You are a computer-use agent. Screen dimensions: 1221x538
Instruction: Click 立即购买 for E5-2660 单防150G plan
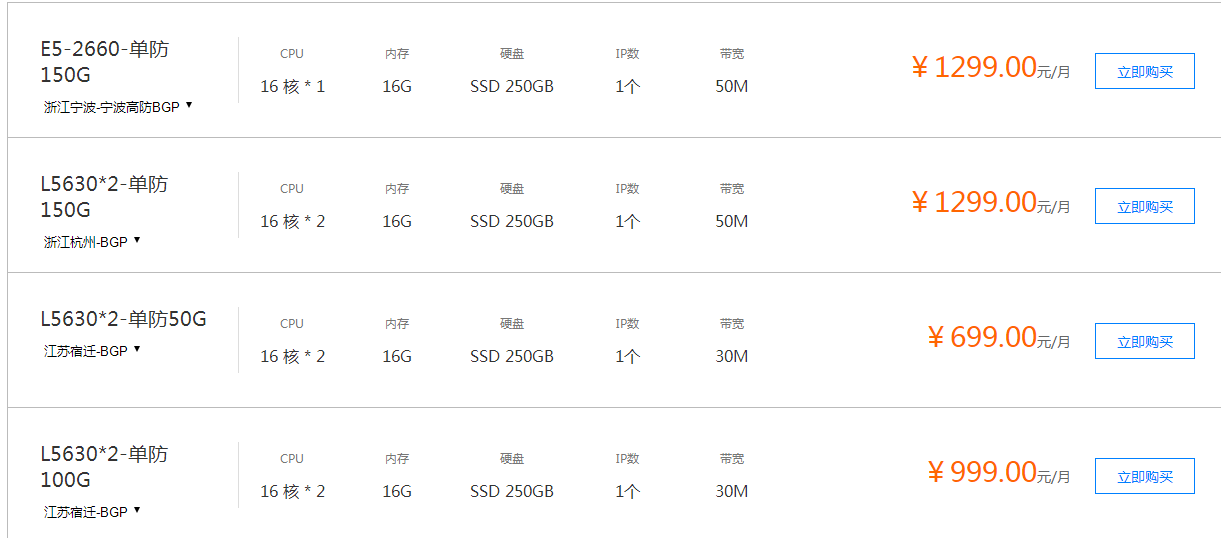click(x=1144, y=71)
